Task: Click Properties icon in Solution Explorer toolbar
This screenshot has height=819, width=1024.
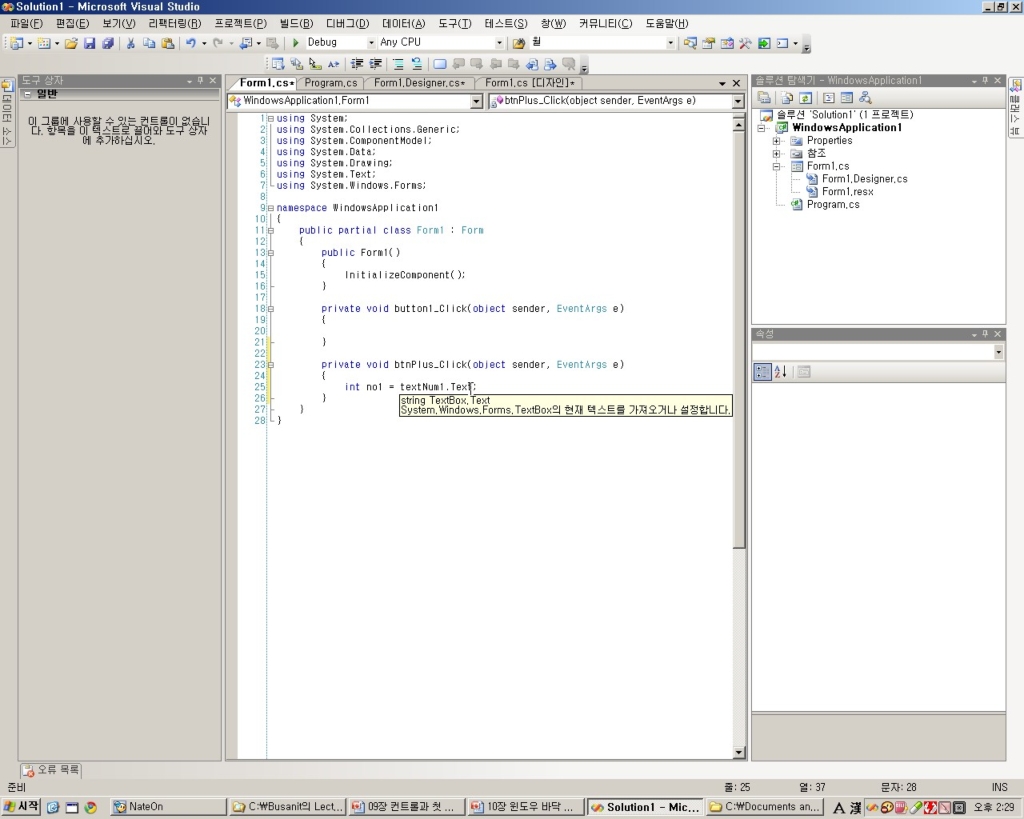Action: (764, 98)
